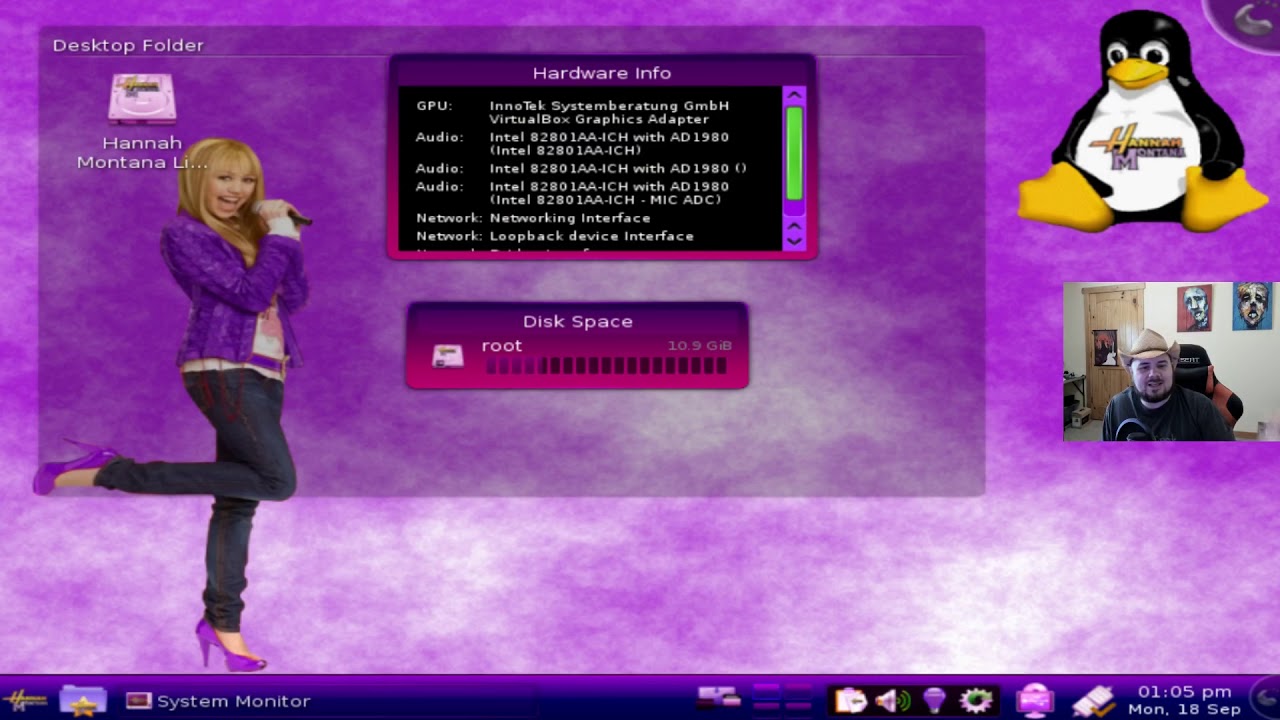The image size is (1280, 720).
Task: Select the Network: Networking Interface row
Action: pyautogui.click(x=533, y=218)
